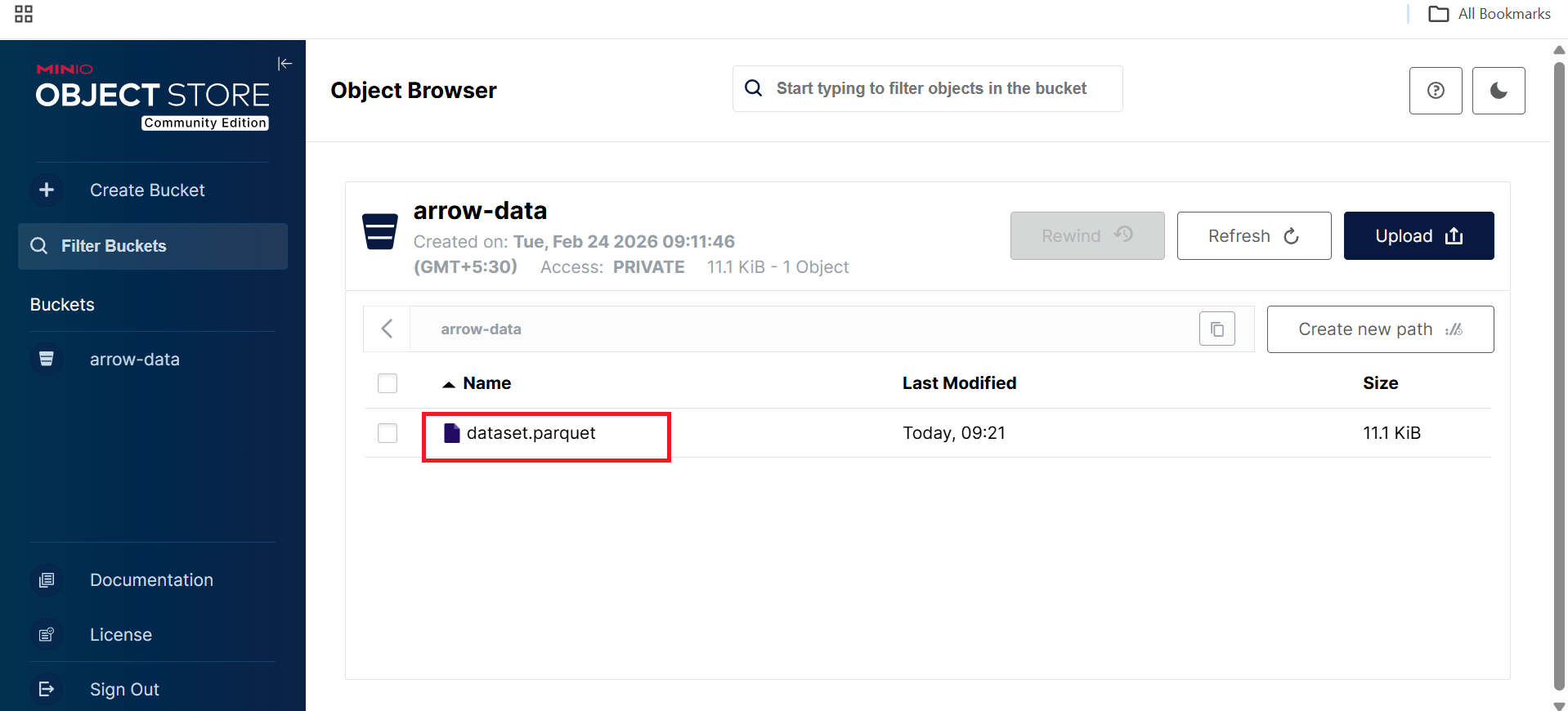Image resolution: width=1568 pixels, height=711 pixels.
Task: Click the large bucket icon beside arrow-data title
Action: tap(380, 232)
